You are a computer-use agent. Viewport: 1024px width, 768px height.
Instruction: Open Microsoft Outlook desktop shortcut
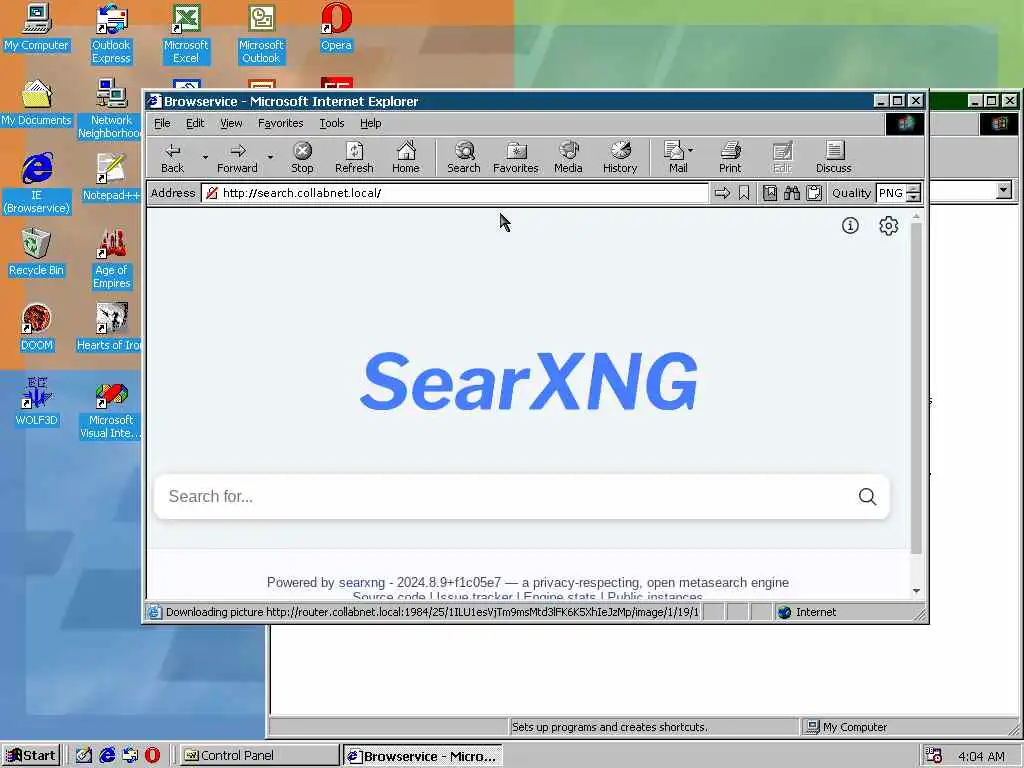[261, 33]
